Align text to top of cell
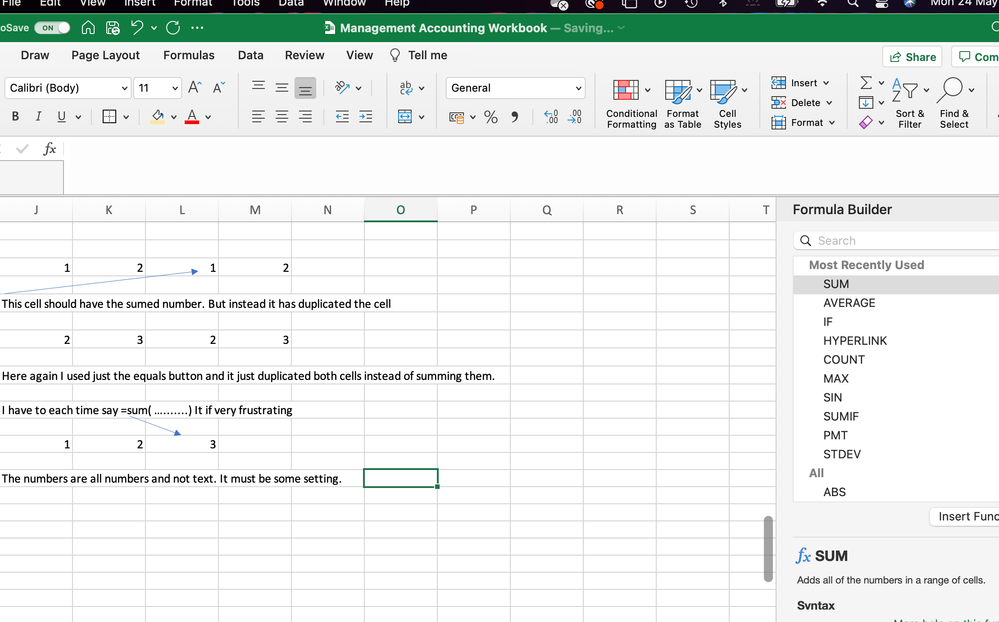999x622 pixels. tap(258, 86)
